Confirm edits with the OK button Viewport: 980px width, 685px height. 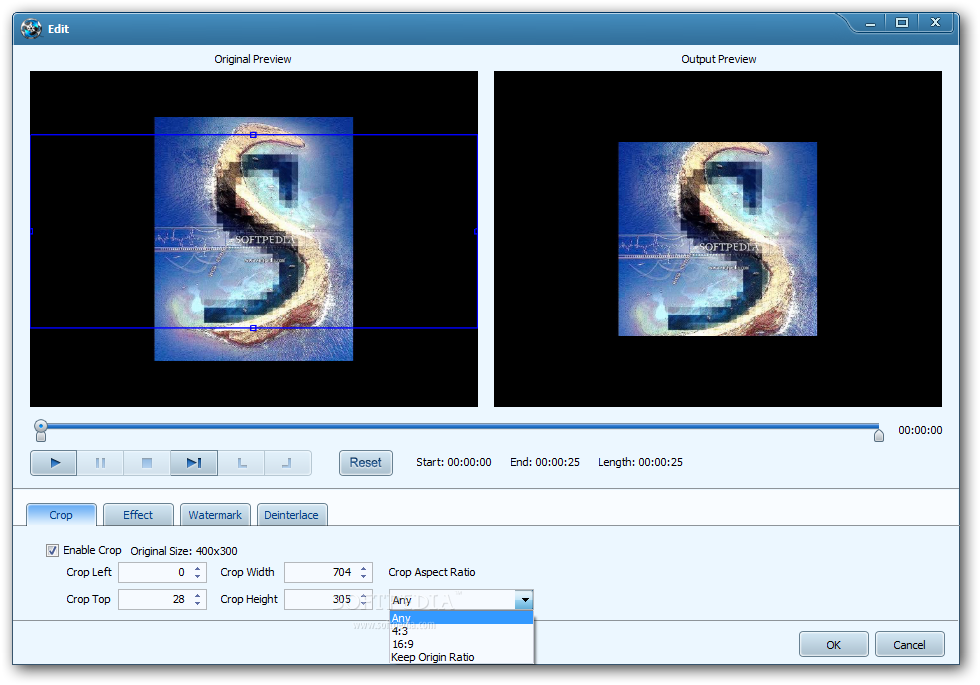833,645
